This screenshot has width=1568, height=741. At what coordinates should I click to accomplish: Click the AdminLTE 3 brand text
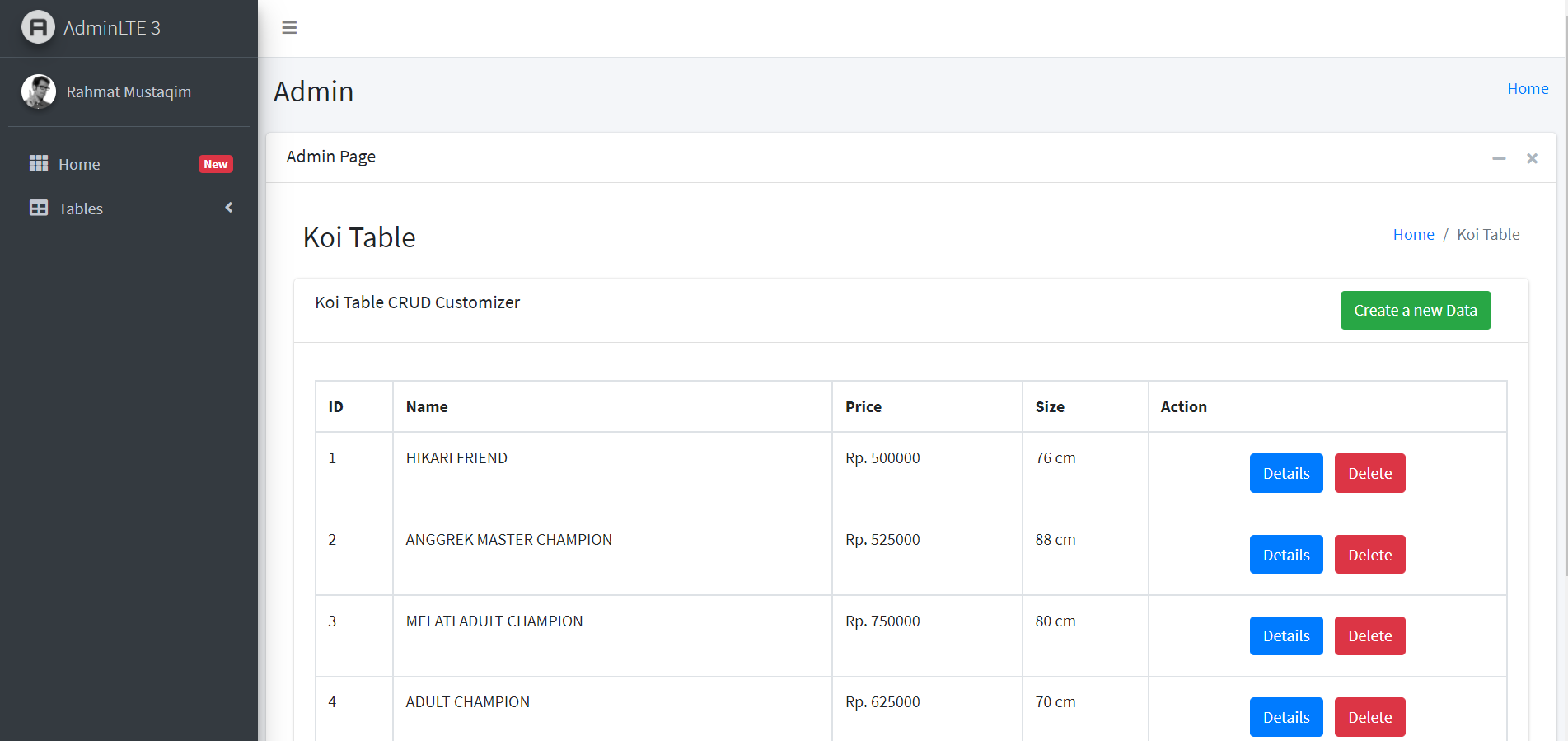(x=112, y=28)
